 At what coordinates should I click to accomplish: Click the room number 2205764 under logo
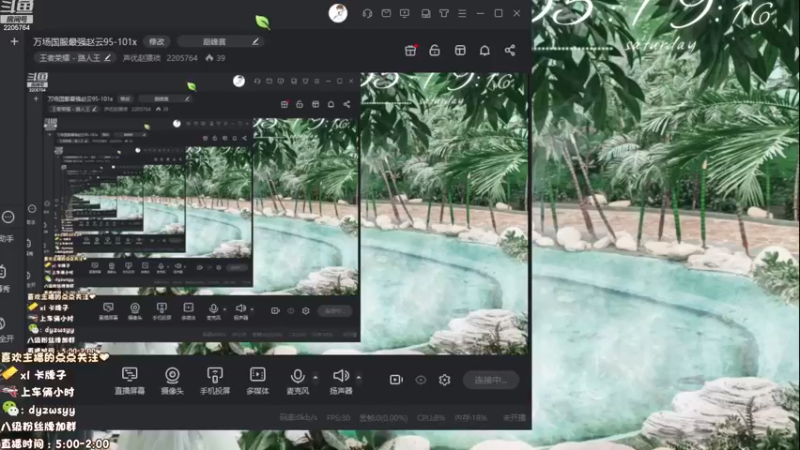coord(16,28)
